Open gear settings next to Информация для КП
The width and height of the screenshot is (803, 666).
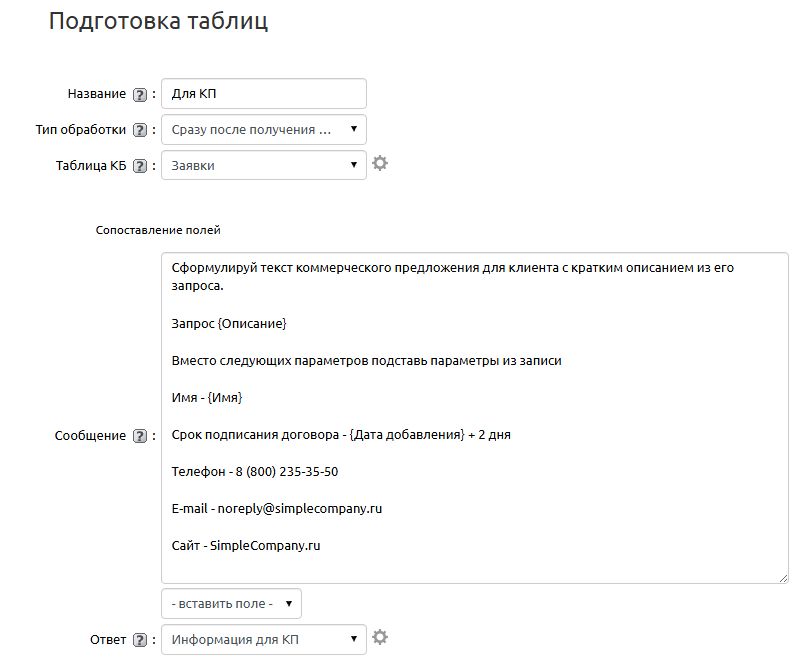pos(380,637)
